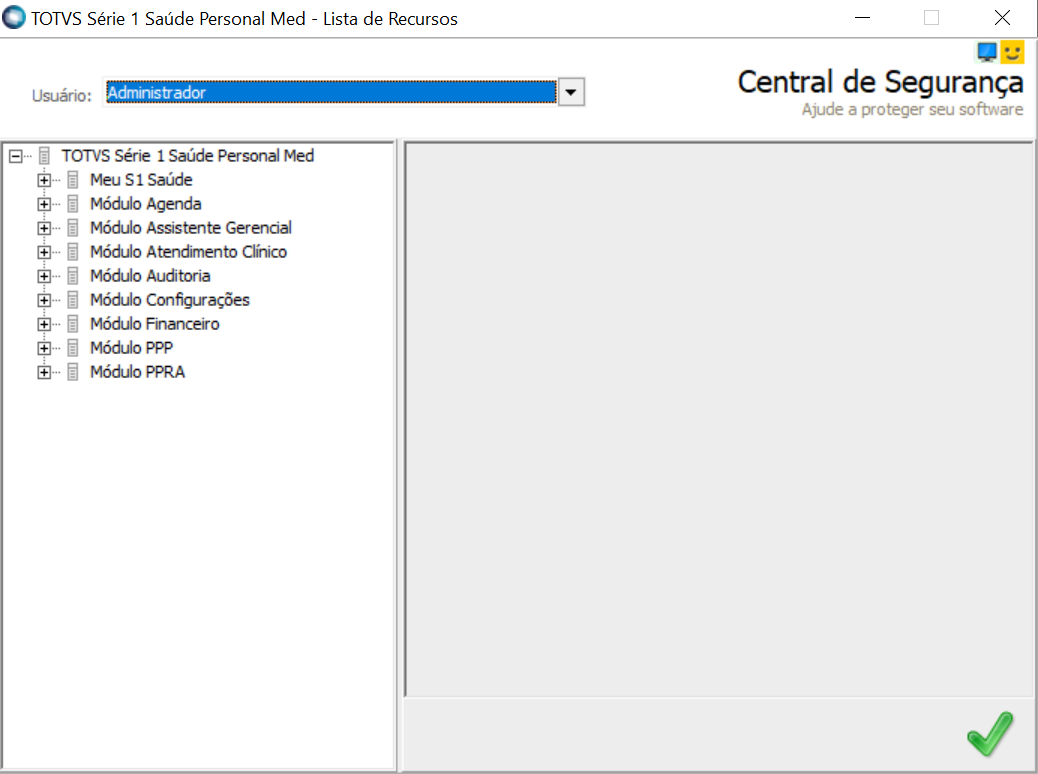Screen dimensions: 1038x774
Task: Expand the Módulo Financeiro node
Action: (44, 324)
